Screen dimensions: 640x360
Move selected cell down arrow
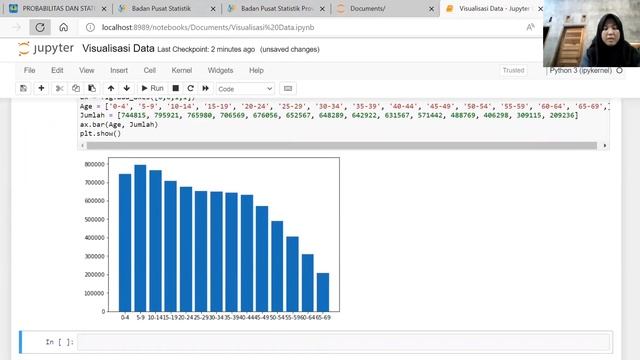click(127, 88)
